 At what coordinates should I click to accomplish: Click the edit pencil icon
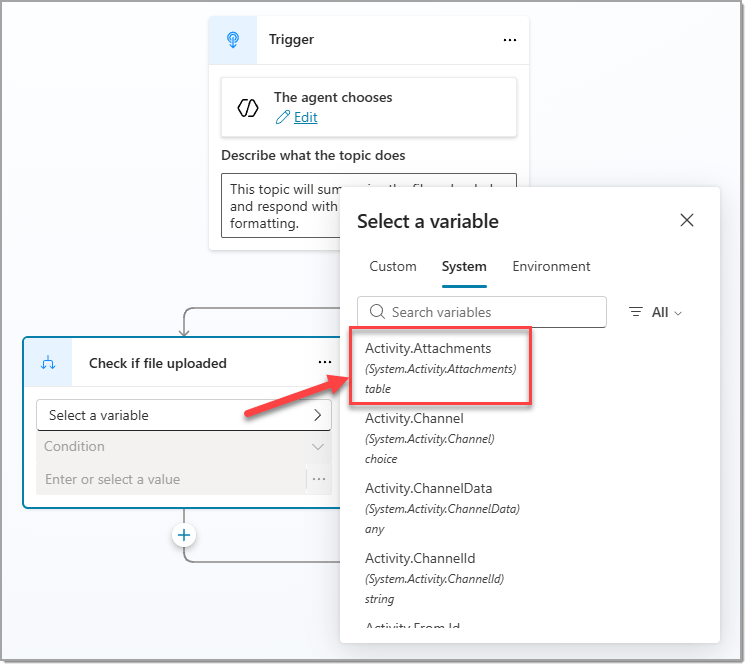pos(284,118)
